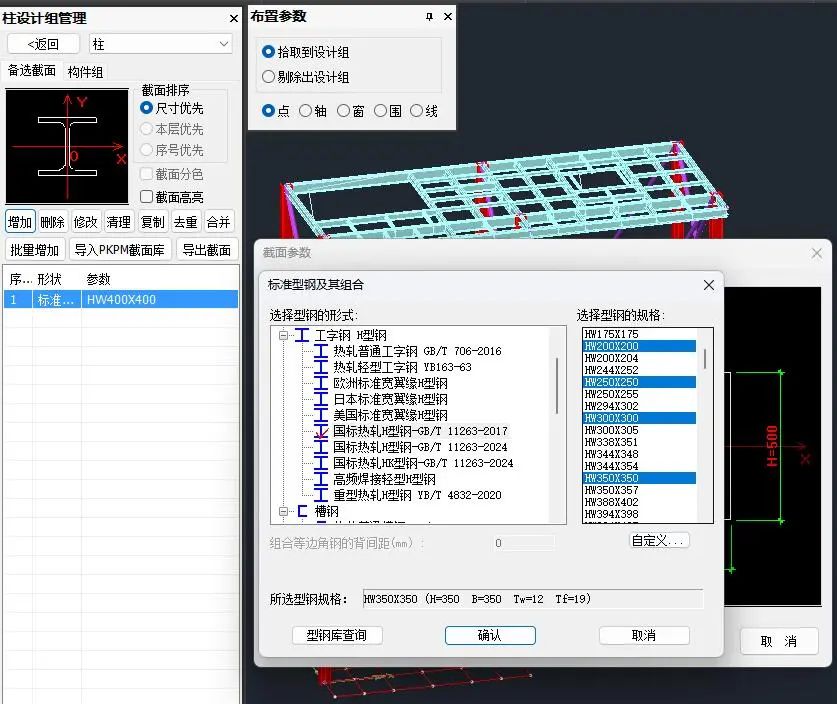The width and height of the screenshot is (837, 704).
Task: Close the 布置参数 panel
Action: tap(448, 17)
